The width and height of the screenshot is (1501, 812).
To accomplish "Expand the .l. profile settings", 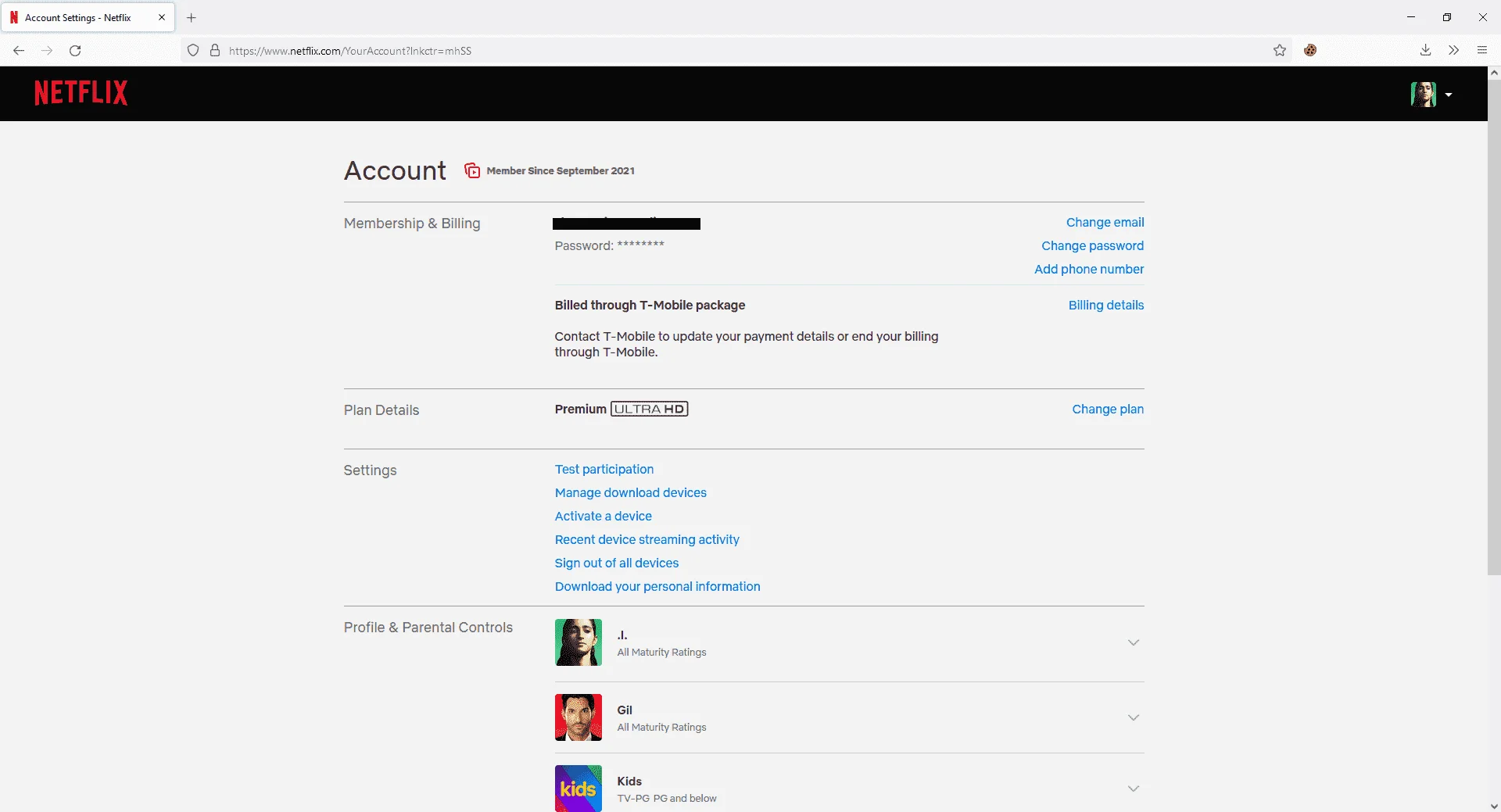I will tap(1134, 642).
